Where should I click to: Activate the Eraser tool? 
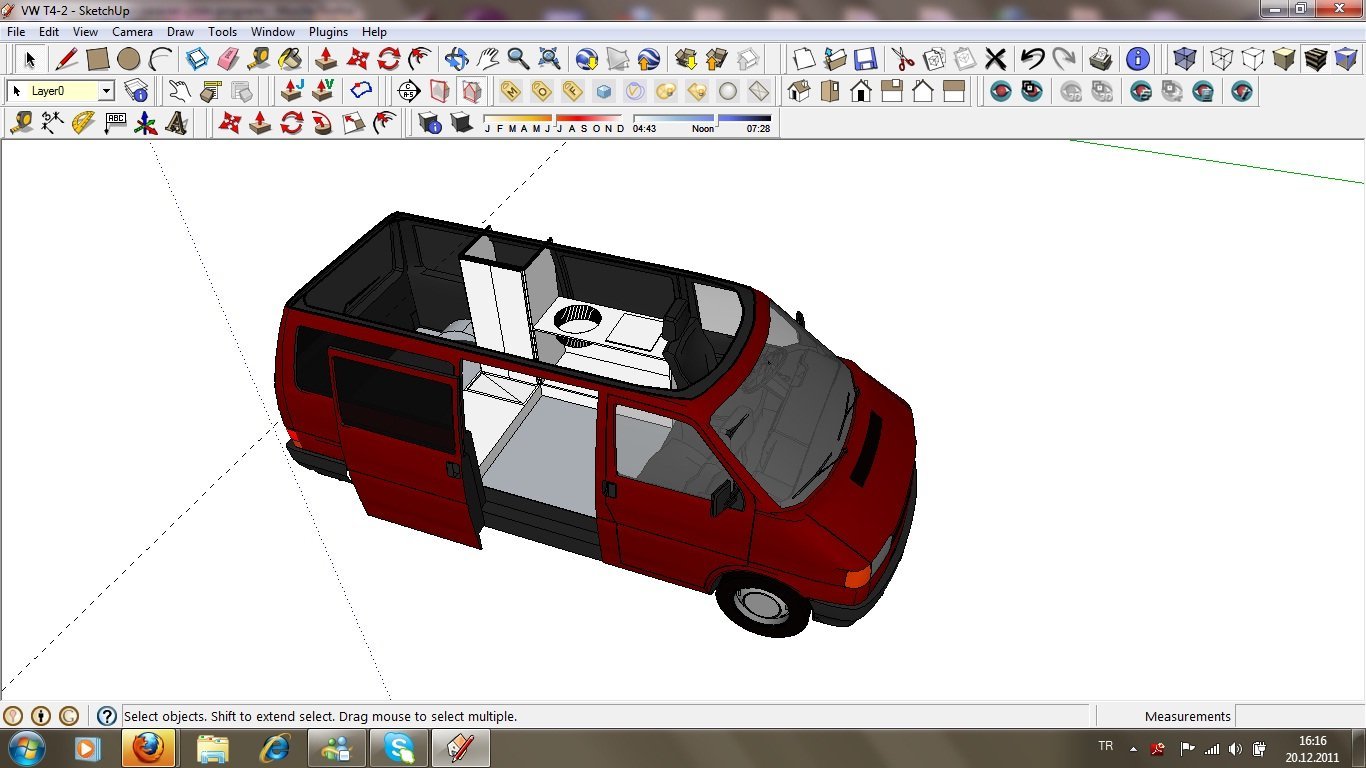click(x=228, y=59)
